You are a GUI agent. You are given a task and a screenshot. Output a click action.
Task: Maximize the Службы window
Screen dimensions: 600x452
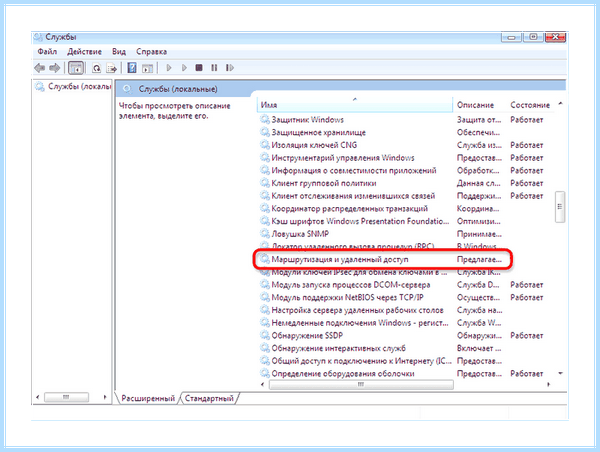pyautogui.click(x=533, y=37)
